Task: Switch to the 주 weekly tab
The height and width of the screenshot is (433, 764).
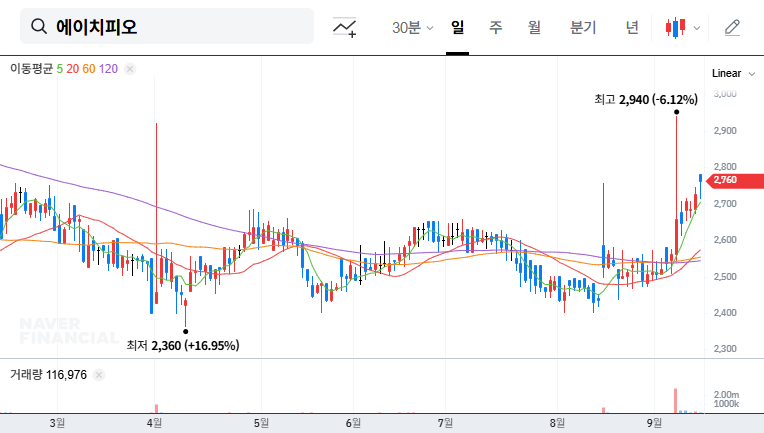Action: click(495, 27)
